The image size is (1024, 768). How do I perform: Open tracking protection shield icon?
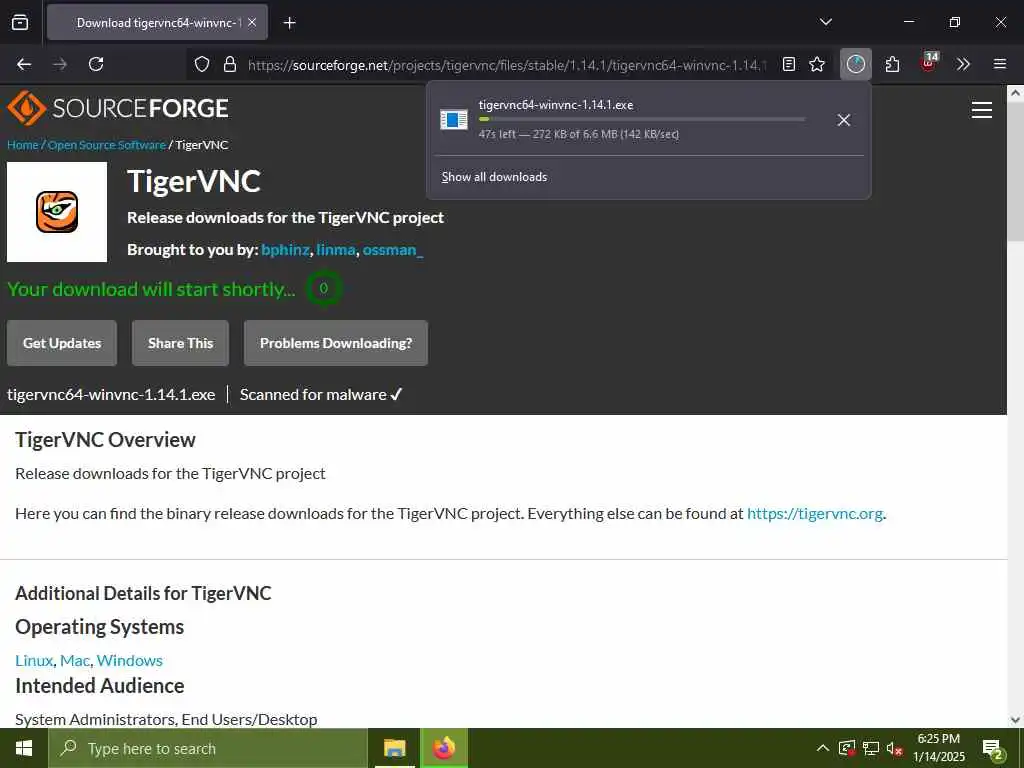click(202, 64)
